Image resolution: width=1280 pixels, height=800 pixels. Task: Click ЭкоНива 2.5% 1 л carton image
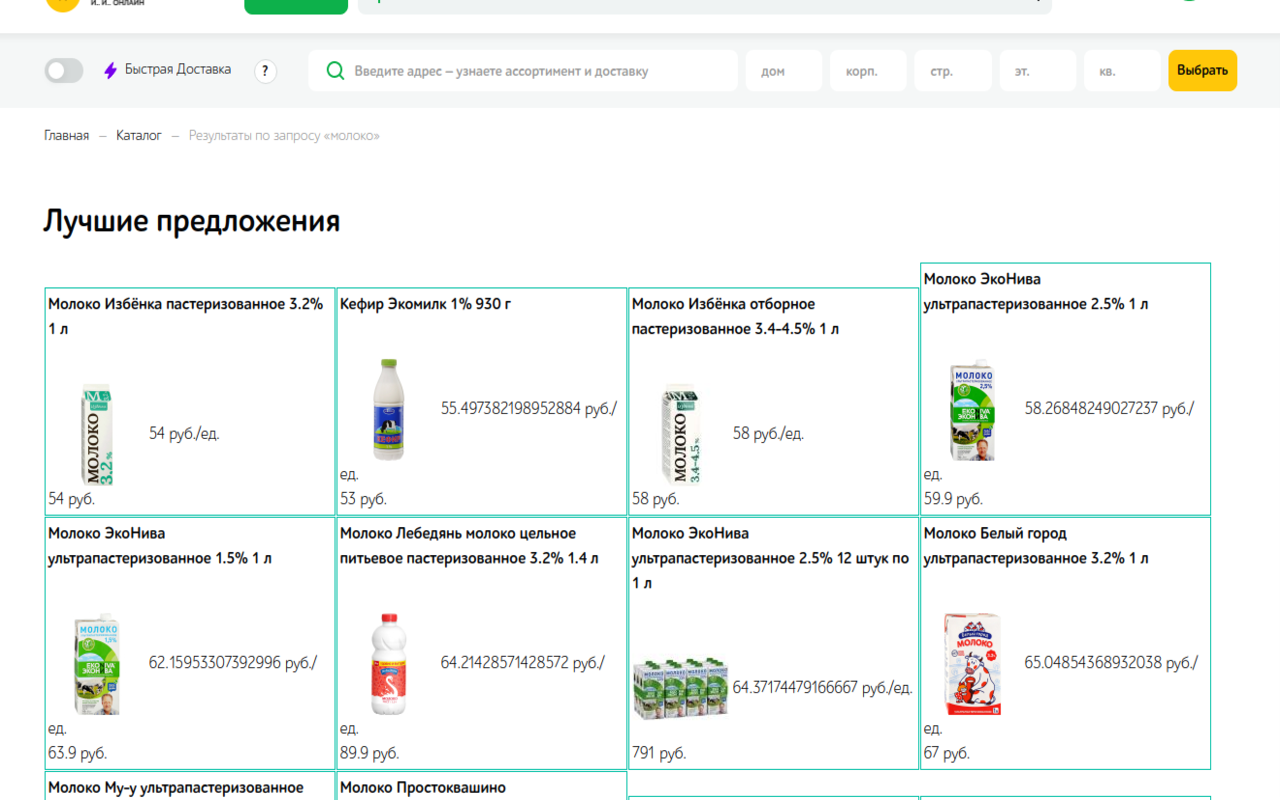pos(972,410)
